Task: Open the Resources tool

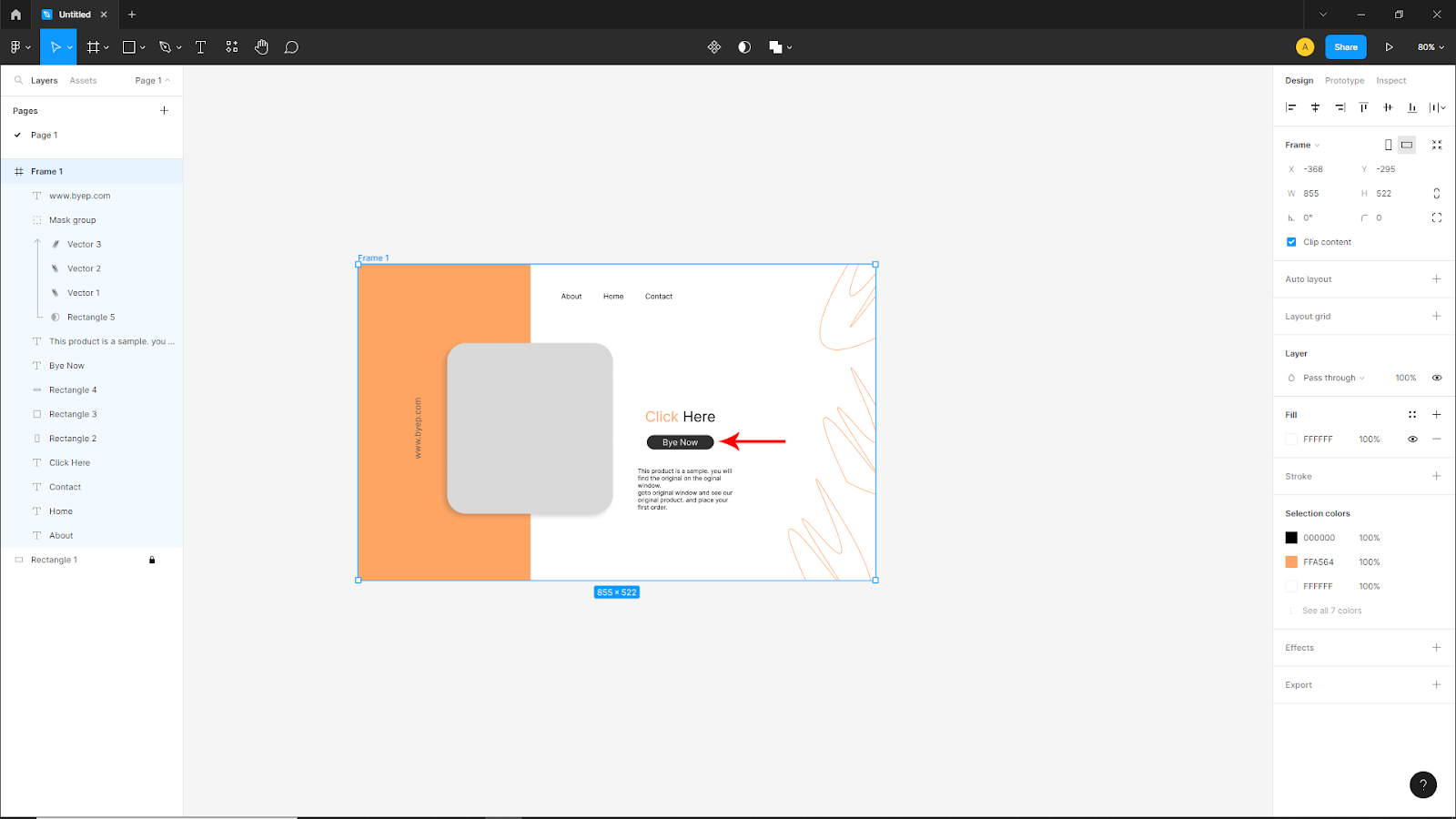Action: pos(232,47)
